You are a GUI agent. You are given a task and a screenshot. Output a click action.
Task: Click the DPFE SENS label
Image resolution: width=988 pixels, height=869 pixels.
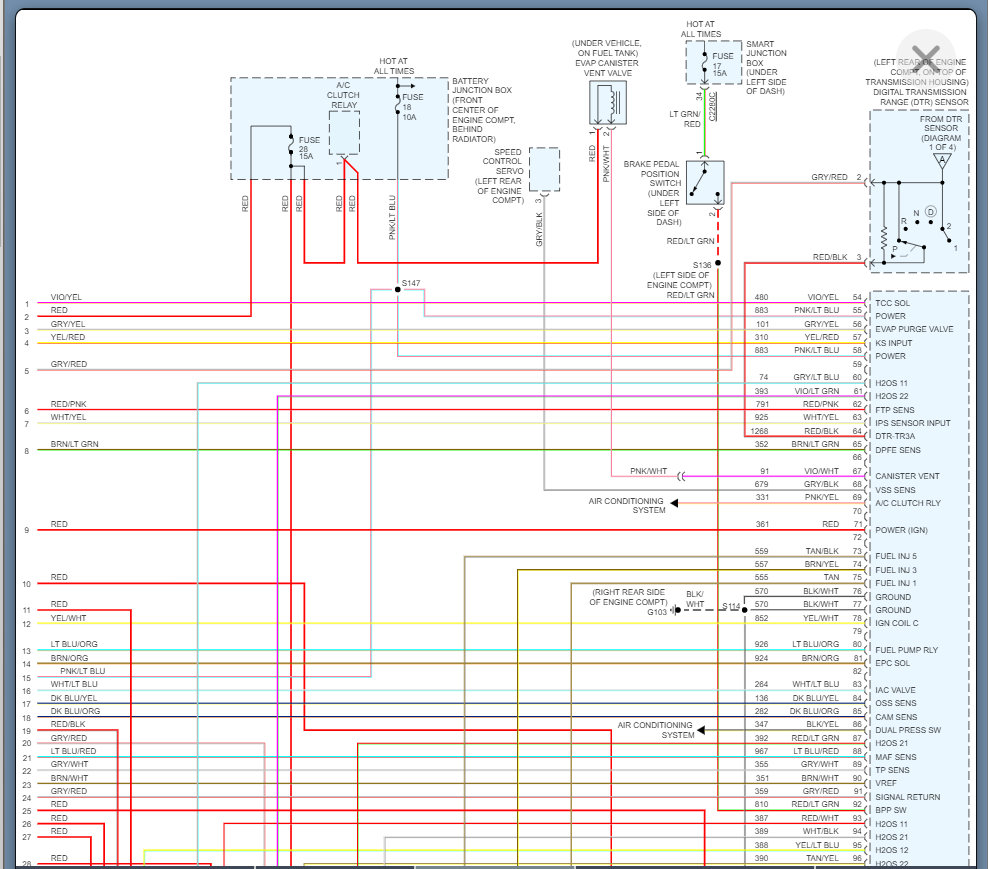(898, 451)
